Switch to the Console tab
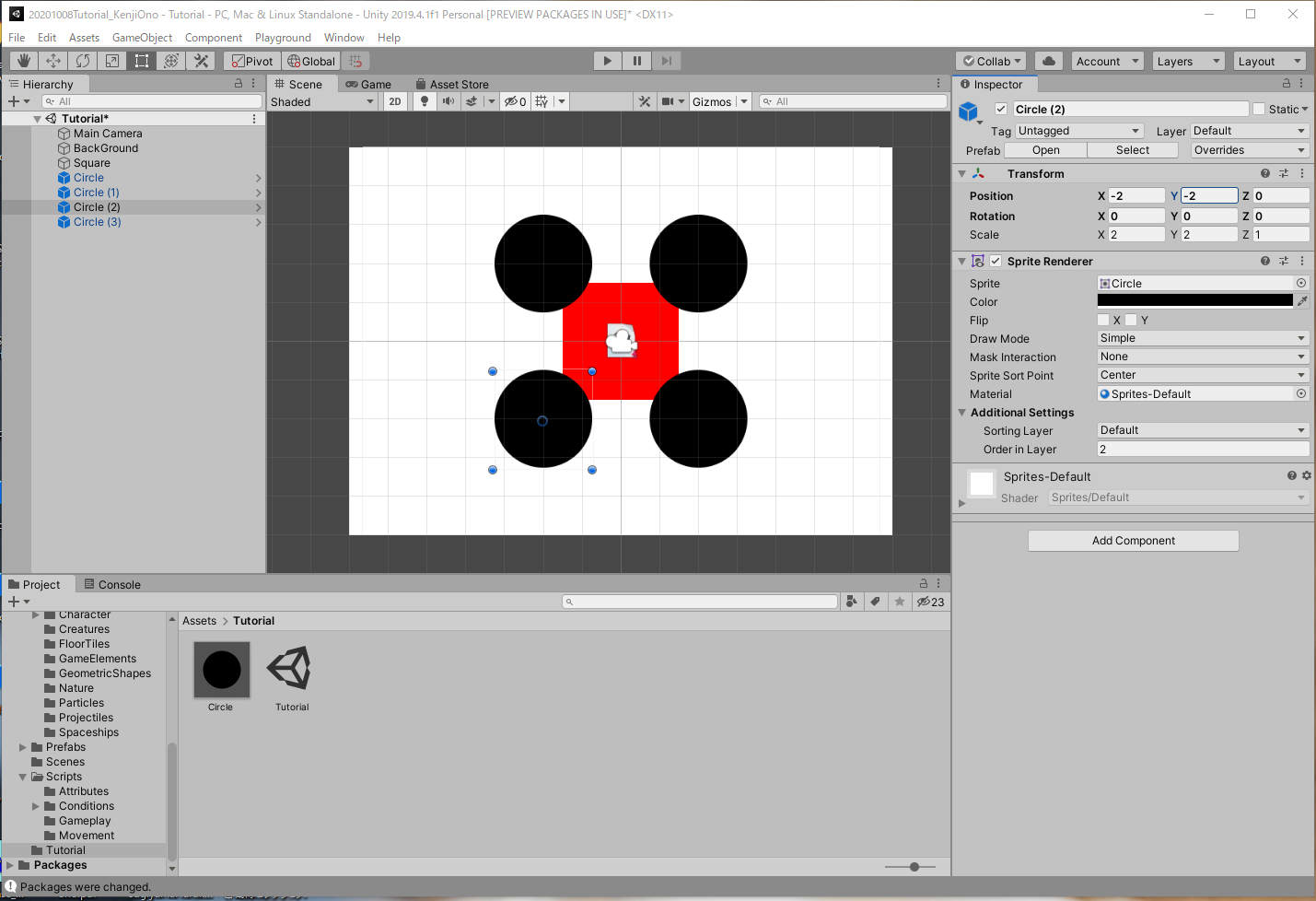This screenshot has height=901, width=1316. point(112,584)
